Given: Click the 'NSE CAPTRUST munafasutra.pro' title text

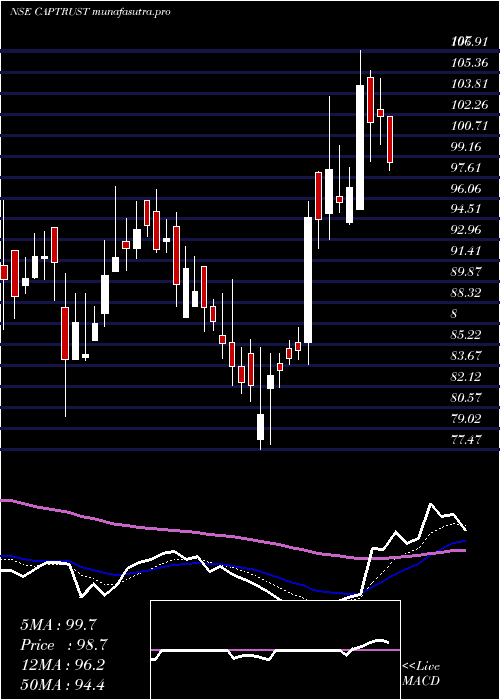Looking at the screenshot, I should click(x=90, y=12).
